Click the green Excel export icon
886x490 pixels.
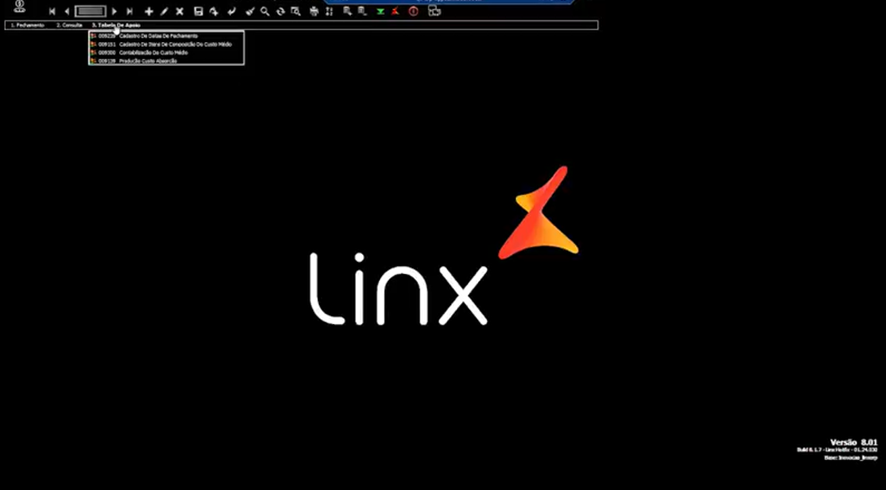click(381, 11)
